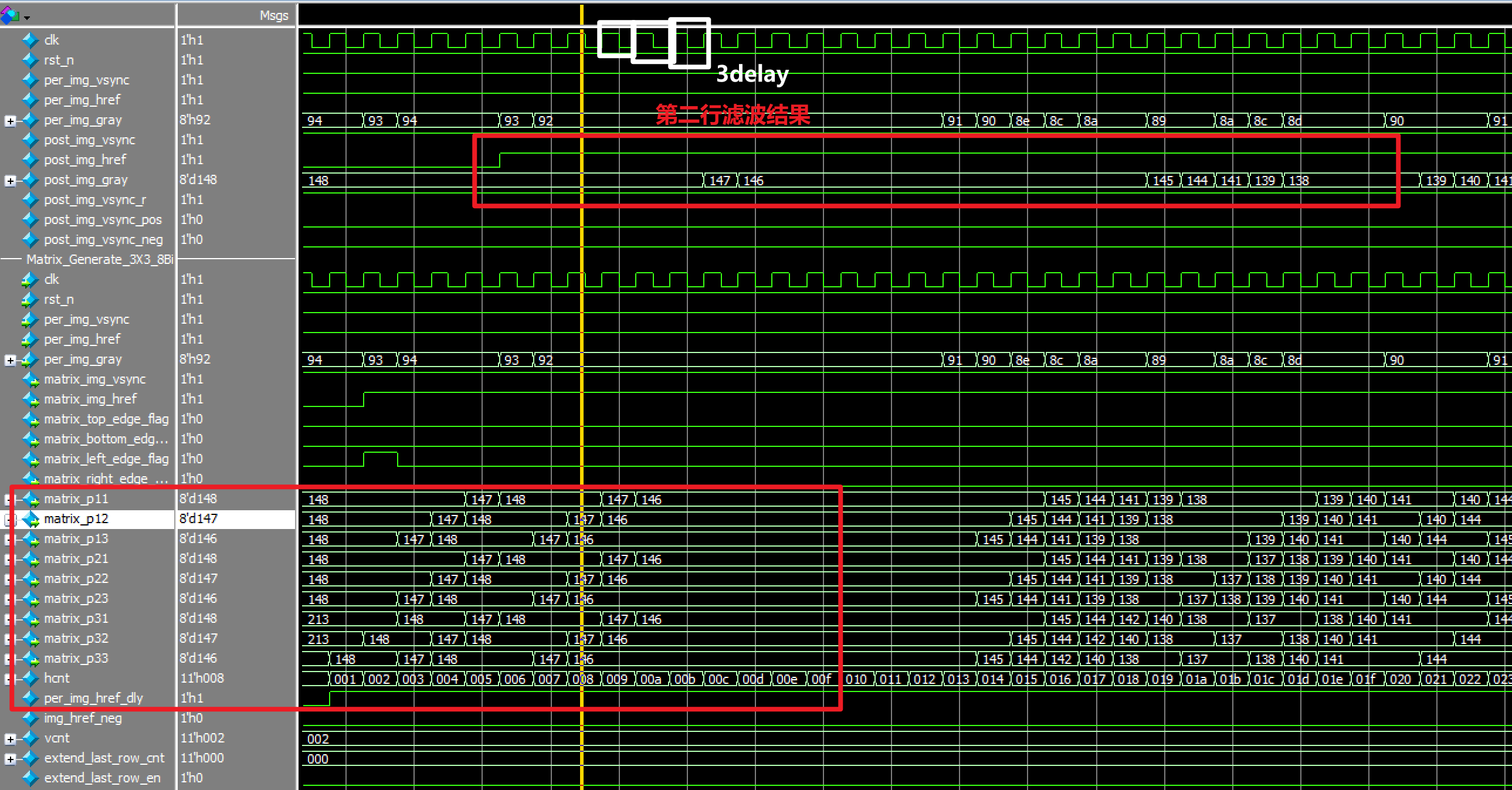Click the clk icon under Matrix_Generate_3X3

click(x=30, y=279)
